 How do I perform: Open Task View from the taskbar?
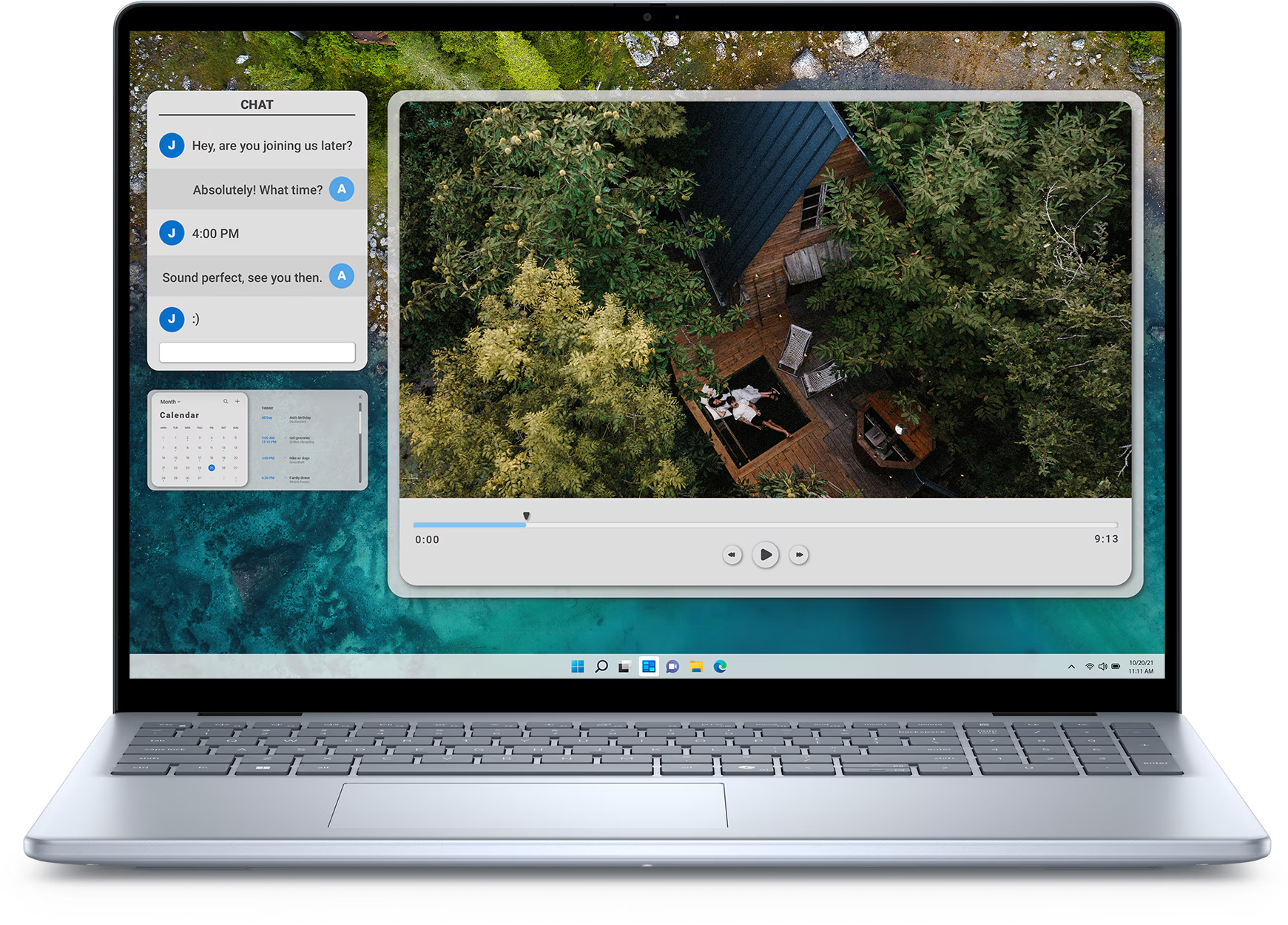(624, 667)
